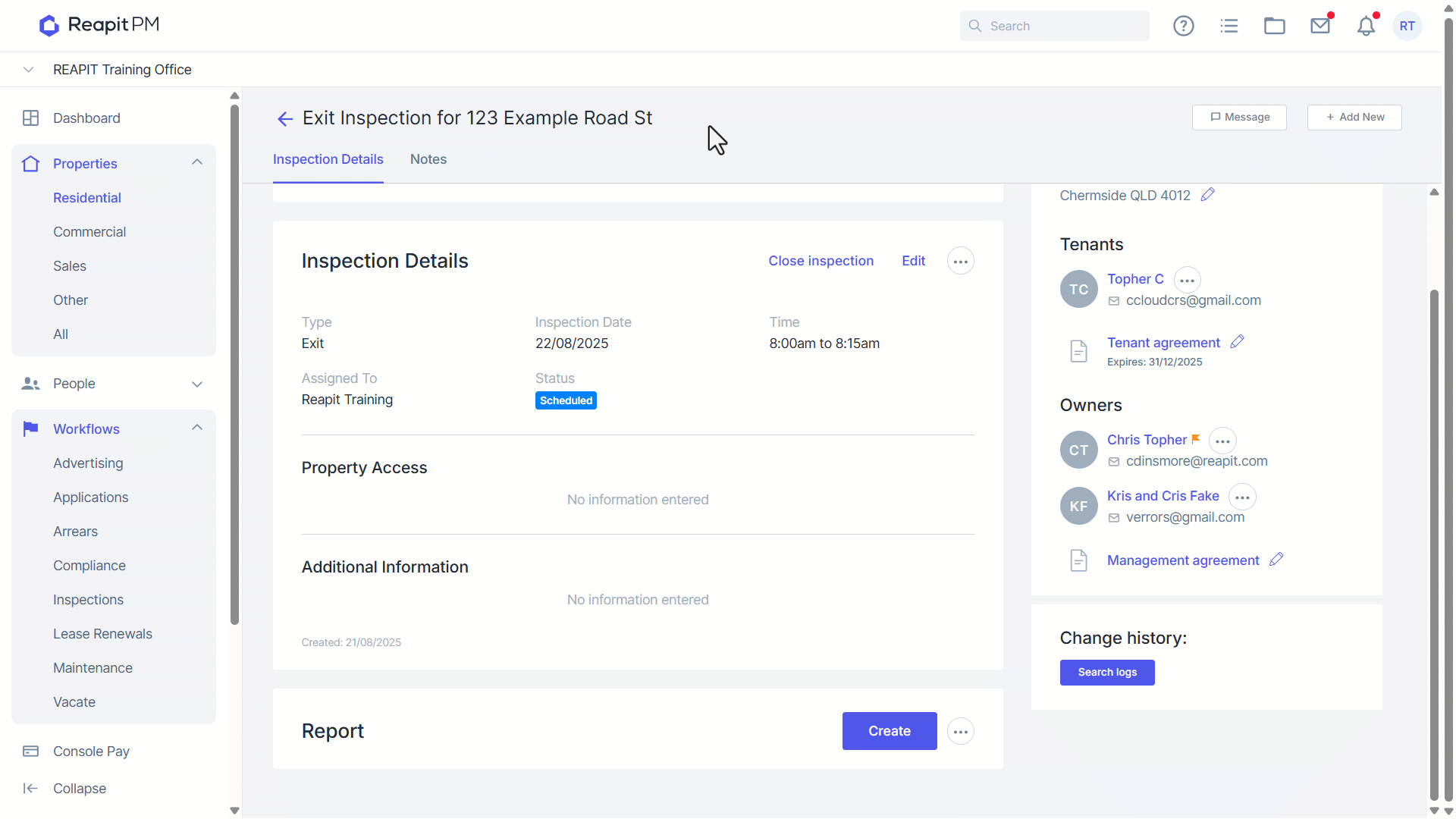The width and height of the screenshot is (1456, 819).
Task: Click the Edit link for inspection details
Action: pos(914,261)
